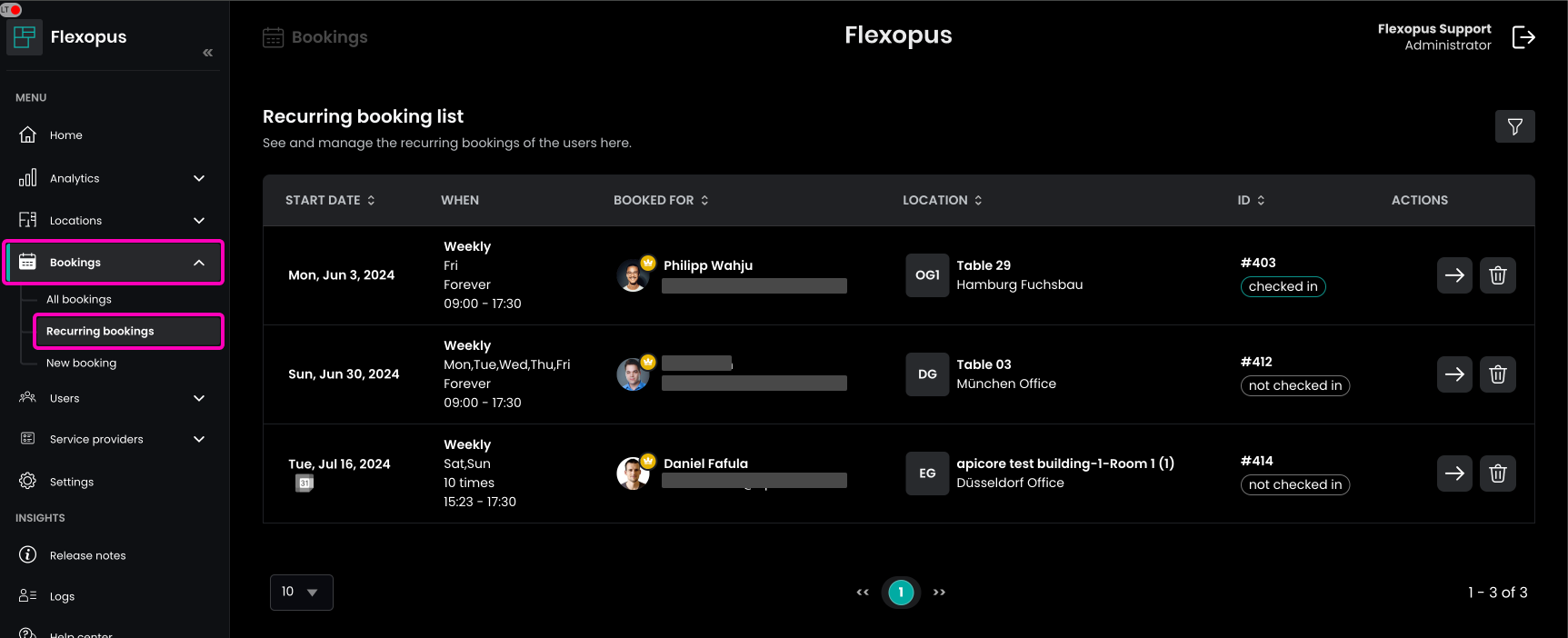Sort table by Start Date column

[x=330, y=200]
